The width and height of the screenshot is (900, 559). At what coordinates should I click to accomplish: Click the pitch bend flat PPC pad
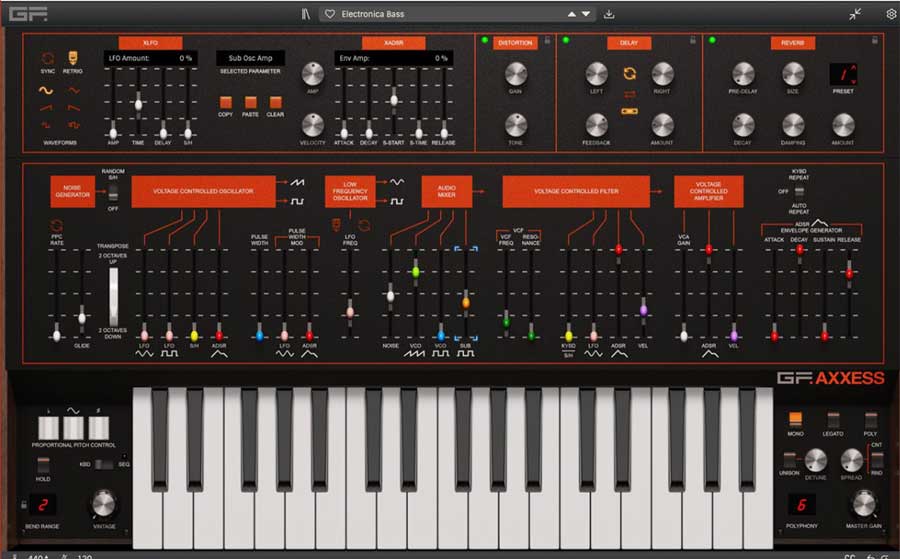point(48,428)
